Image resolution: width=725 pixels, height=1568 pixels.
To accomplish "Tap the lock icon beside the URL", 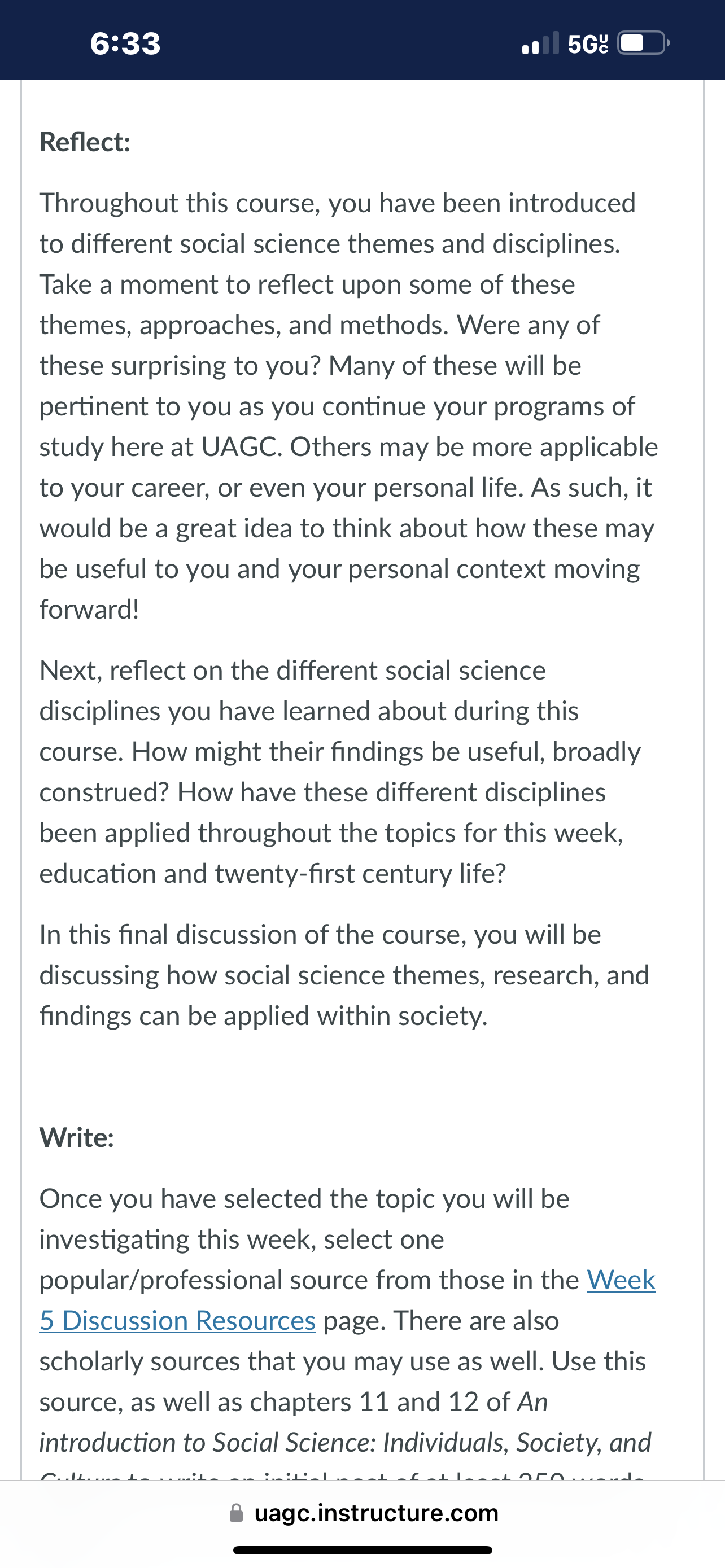I will coord(236,1513).
